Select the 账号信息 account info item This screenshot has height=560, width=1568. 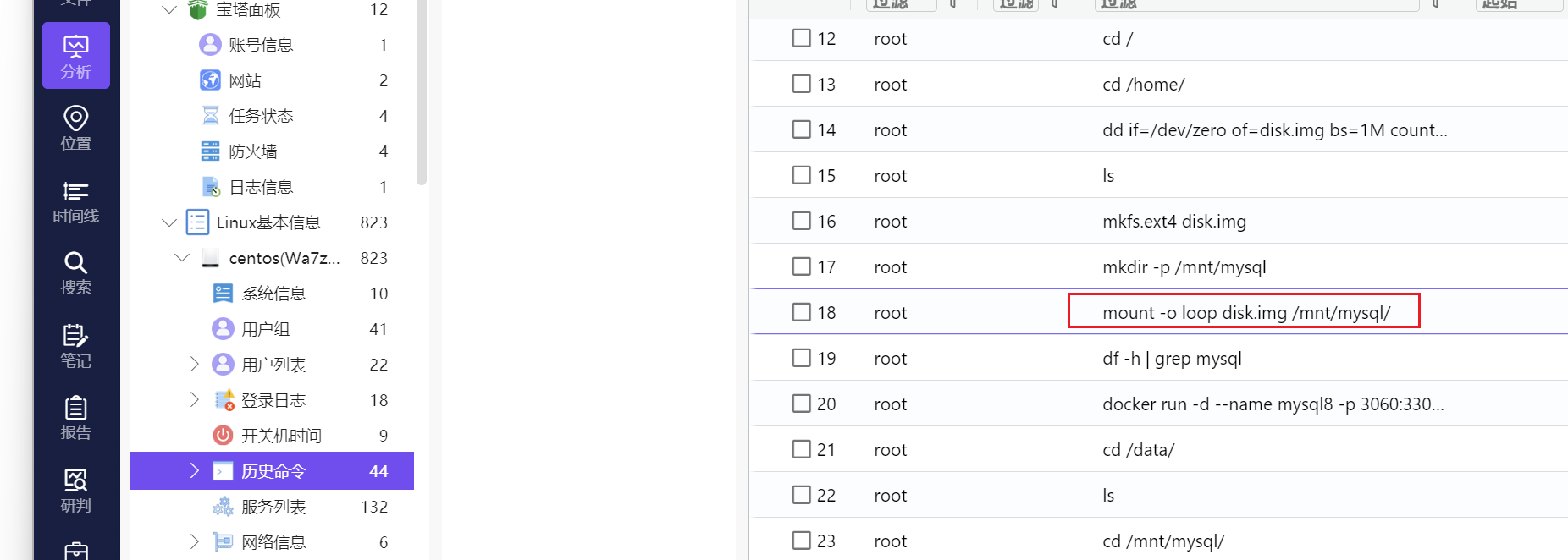[x=261, y=45]
